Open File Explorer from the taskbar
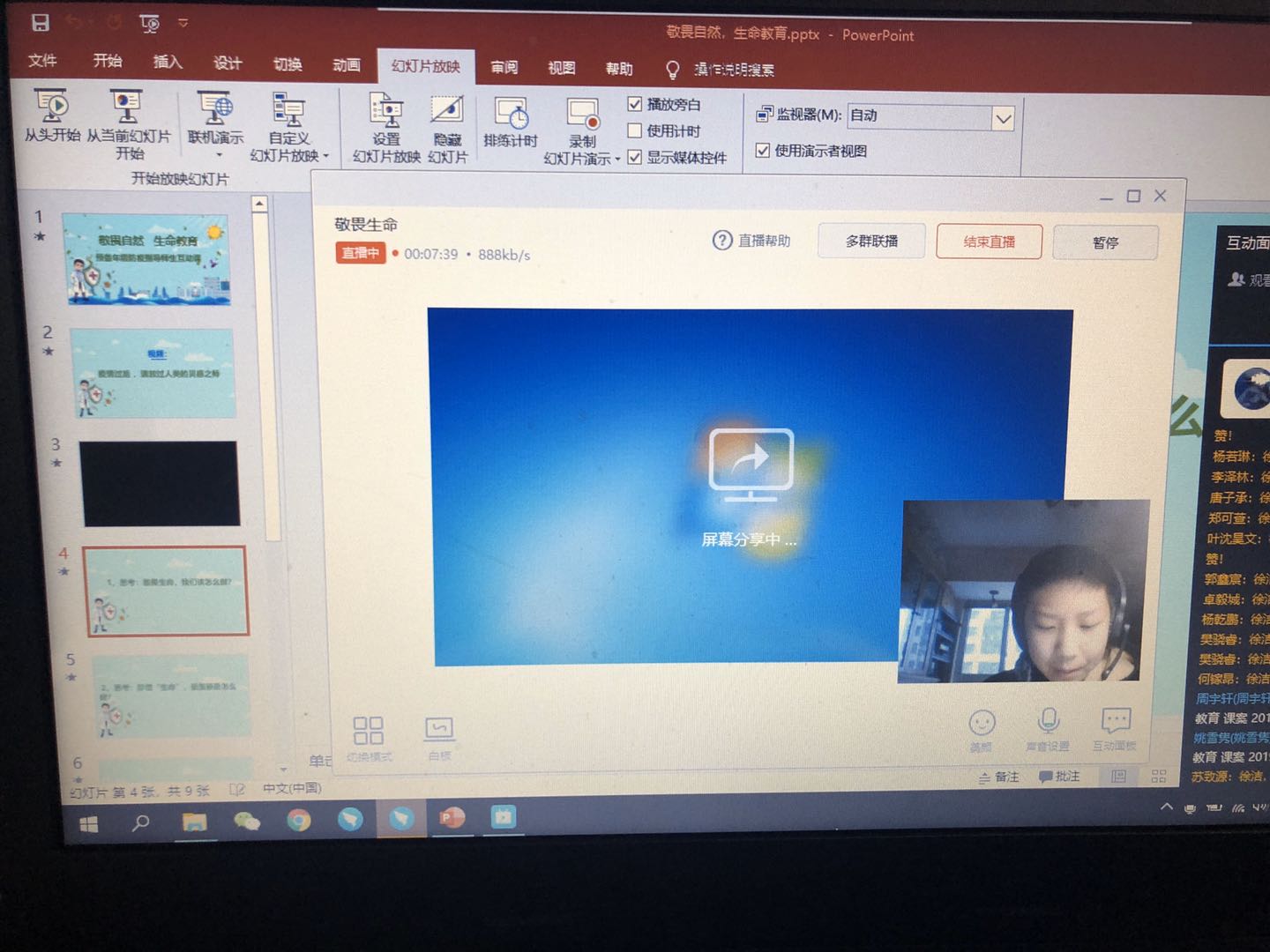This screenshot has width=1270, height=952. tap(194, 822)
